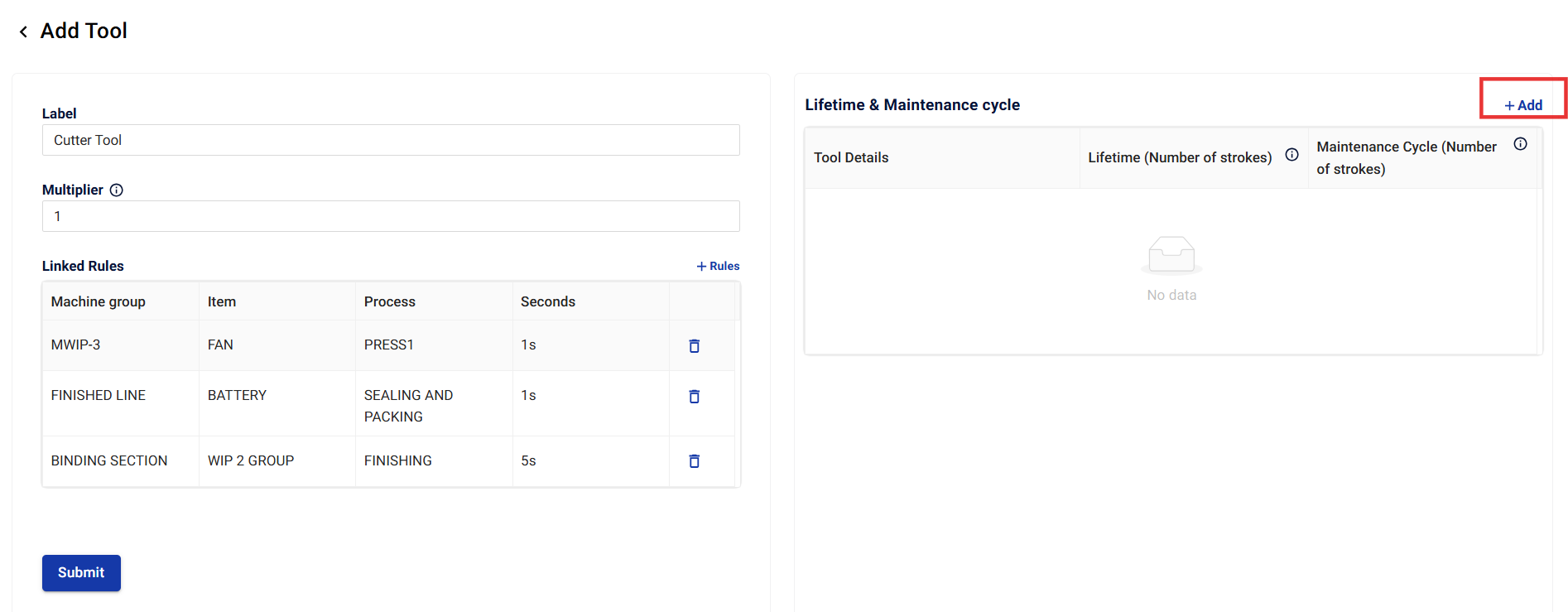Select the SEALING AND PACKING process cell
This screenshot has width=1568, height=612.
408,406
